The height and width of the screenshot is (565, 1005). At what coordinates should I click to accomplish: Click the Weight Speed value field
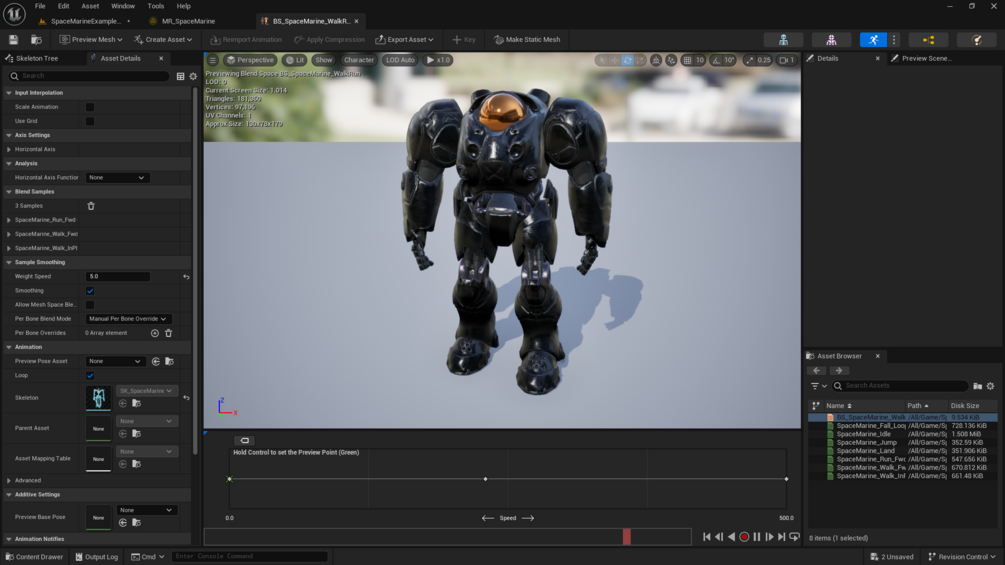[x=117, y=277]
